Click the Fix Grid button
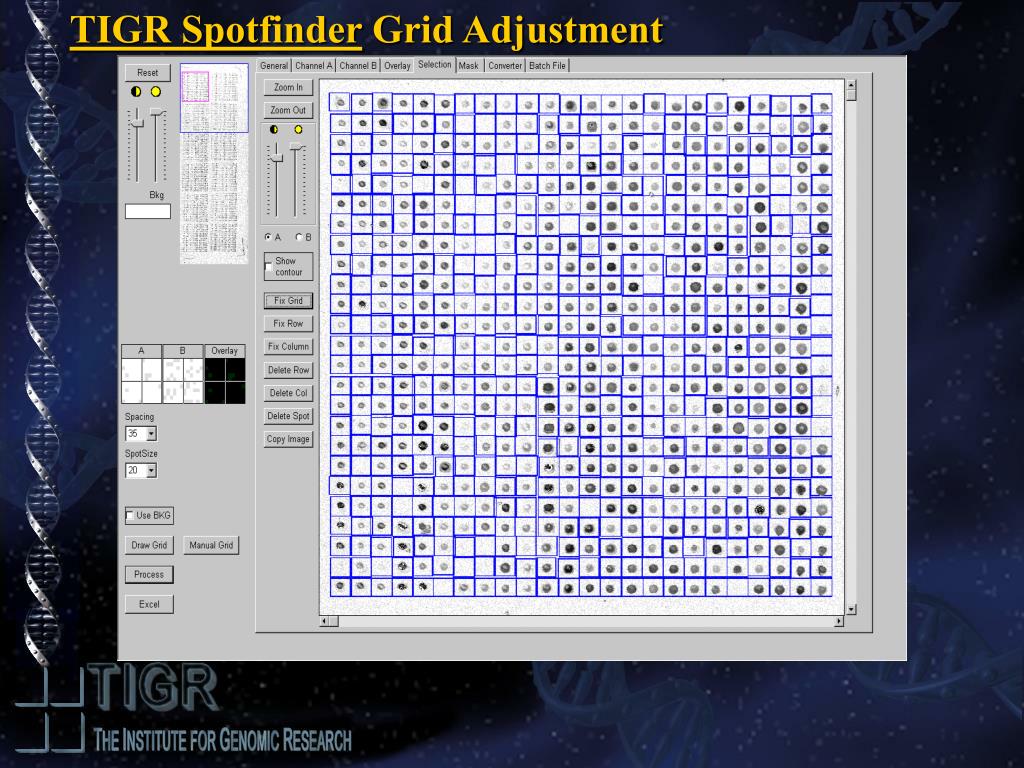The image size is (1024, 768). click(289, 300)
